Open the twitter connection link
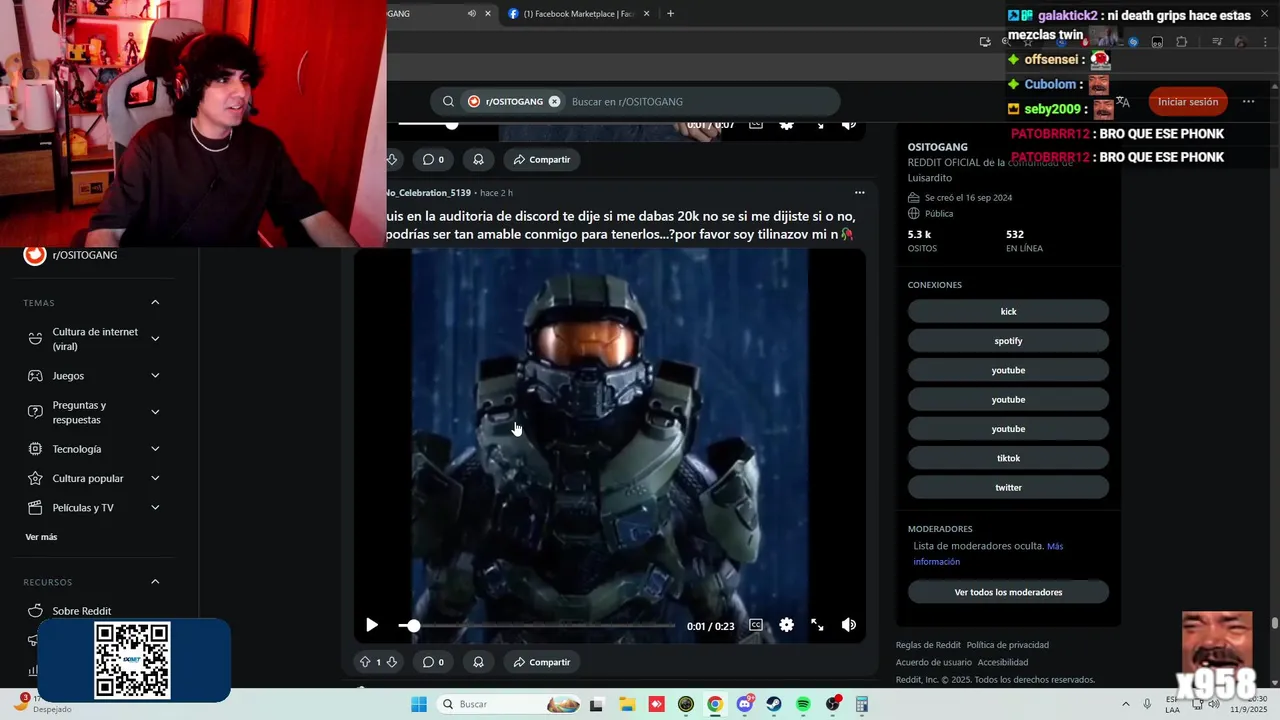Image resolution: width=1280 pixels, height=720 pixels. tap(1008, 487)
